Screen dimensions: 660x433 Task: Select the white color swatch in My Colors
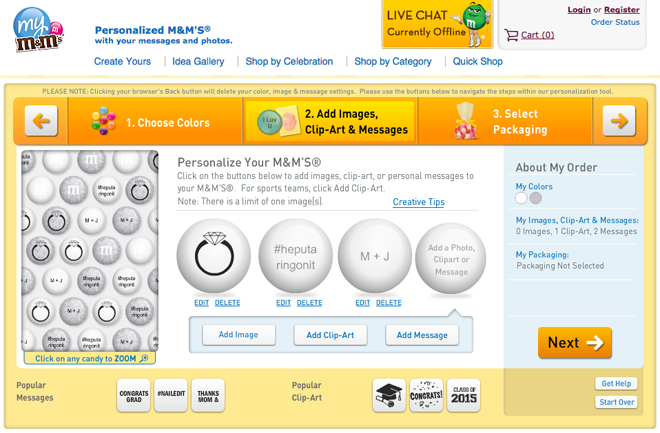(521, 198)
